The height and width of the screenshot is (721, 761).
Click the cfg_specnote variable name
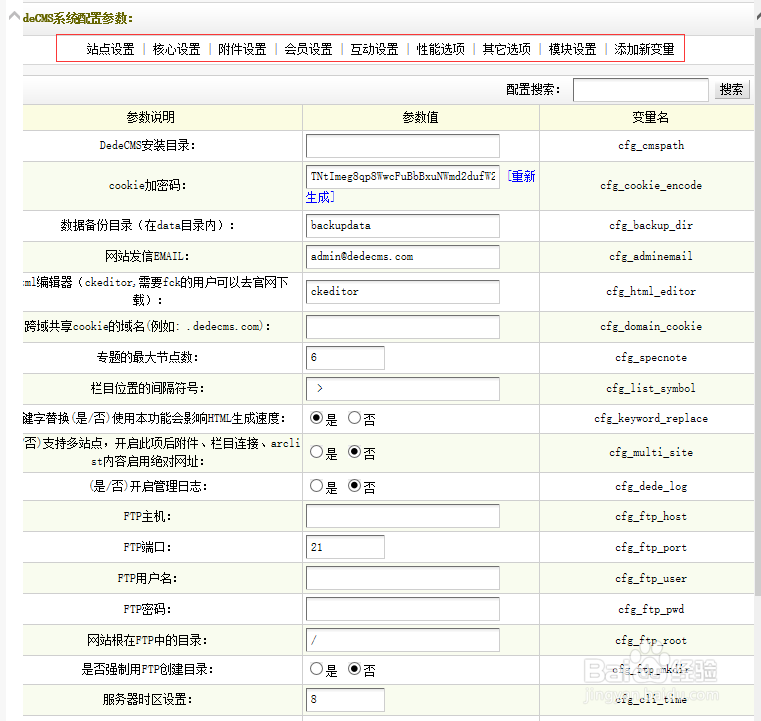click(651, 358)
